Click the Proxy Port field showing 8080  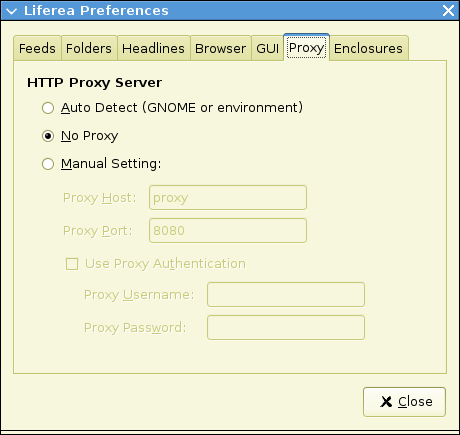pos(228,231)
